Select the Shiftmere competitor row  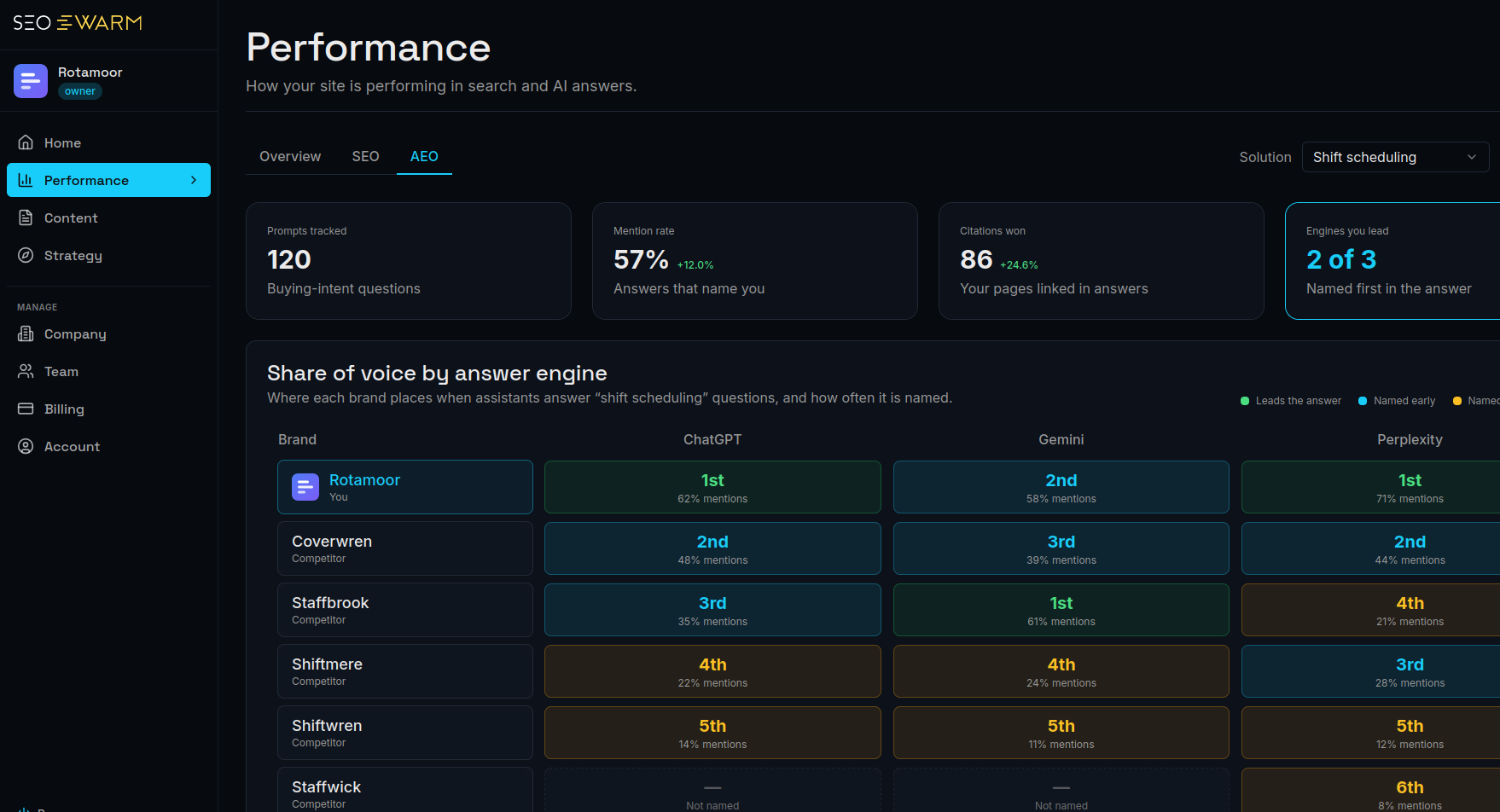(405, 671)
